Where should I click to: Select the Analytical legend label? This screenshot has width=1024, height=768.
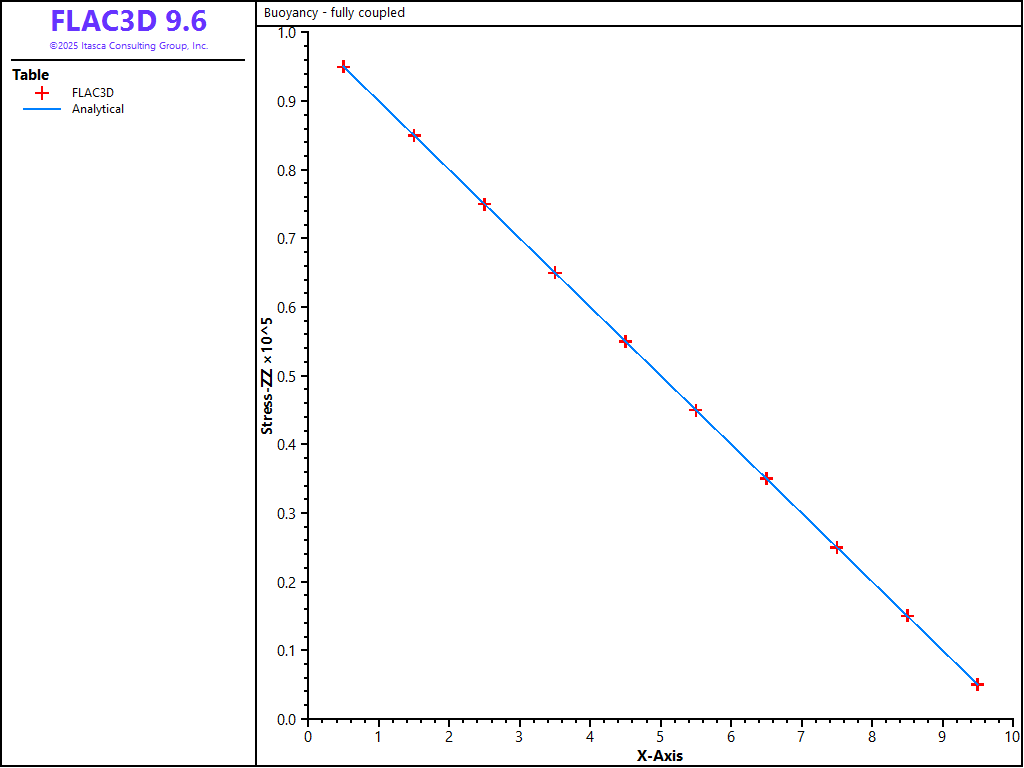point(98,109)
